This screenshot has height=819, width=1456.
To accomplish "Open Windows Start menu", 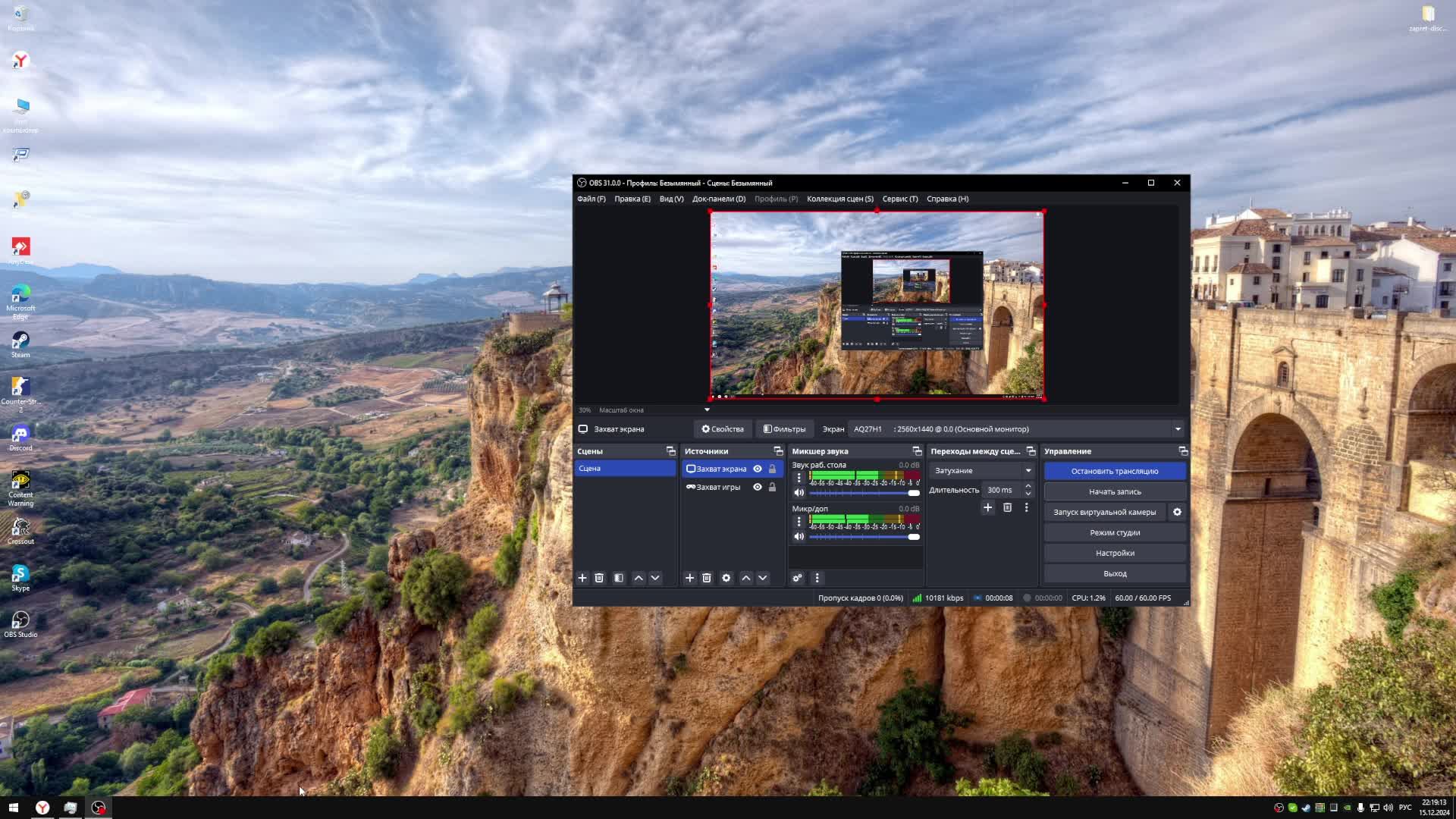I will (x=13, y=808).
